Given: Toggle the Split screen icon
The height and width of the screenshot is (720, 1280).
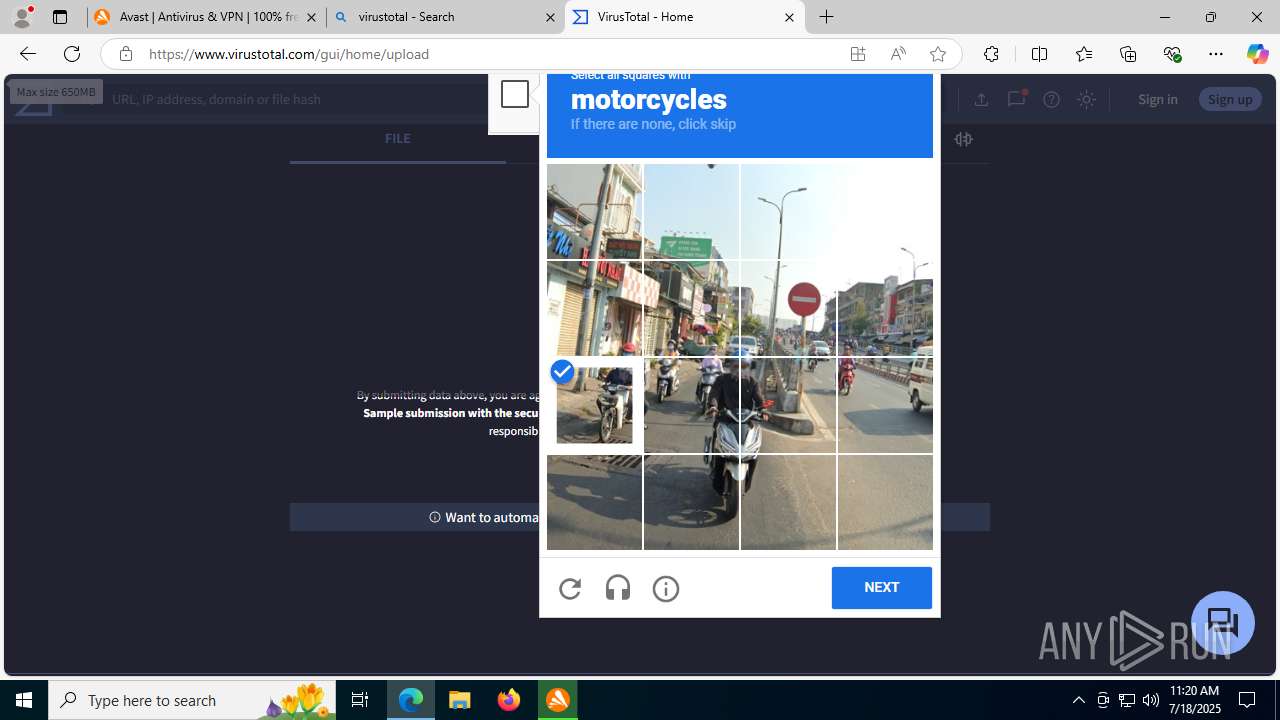Looking at the screenshot, I should tap(1039, 54).
